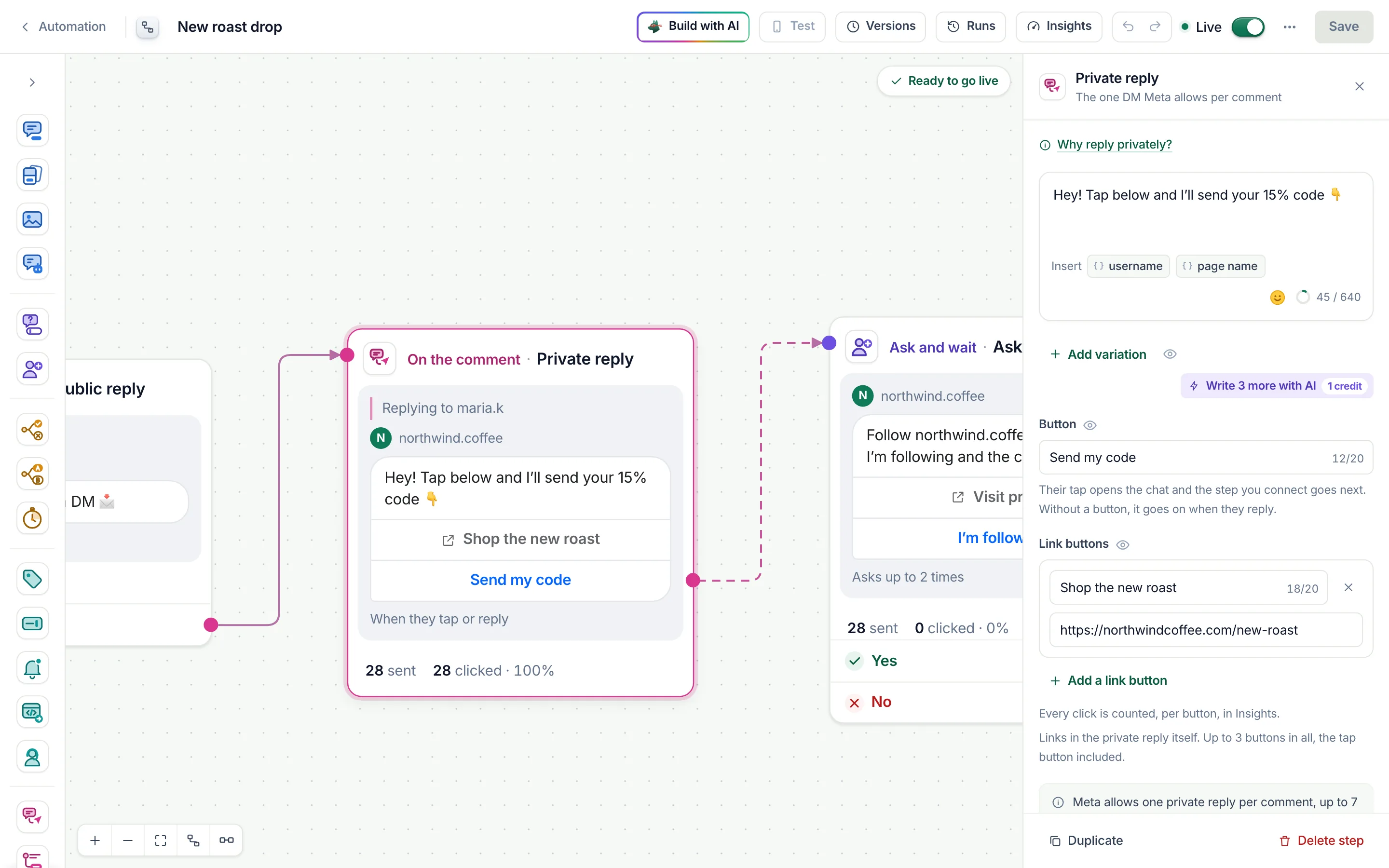Select the tag icon in the sidebar
This screenshot has width=1389, height=868.
click(x=33, y=579)
